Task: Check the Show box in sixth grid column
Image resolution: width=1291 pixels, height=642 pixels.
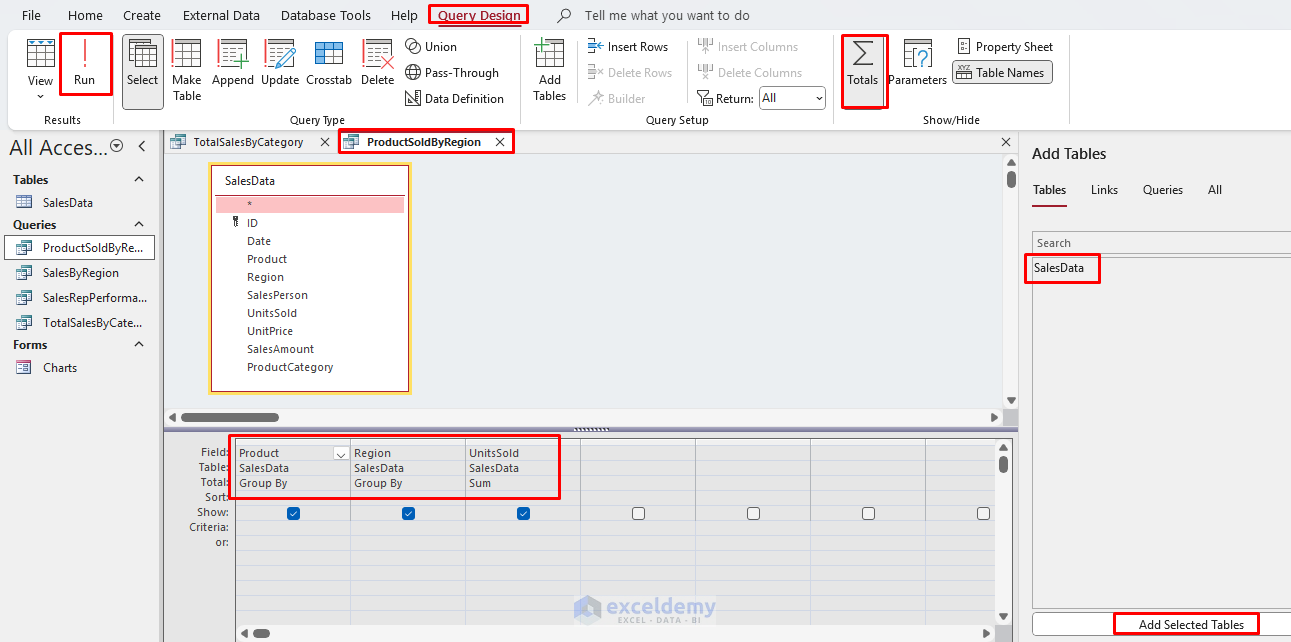Action: coord(868,513)
